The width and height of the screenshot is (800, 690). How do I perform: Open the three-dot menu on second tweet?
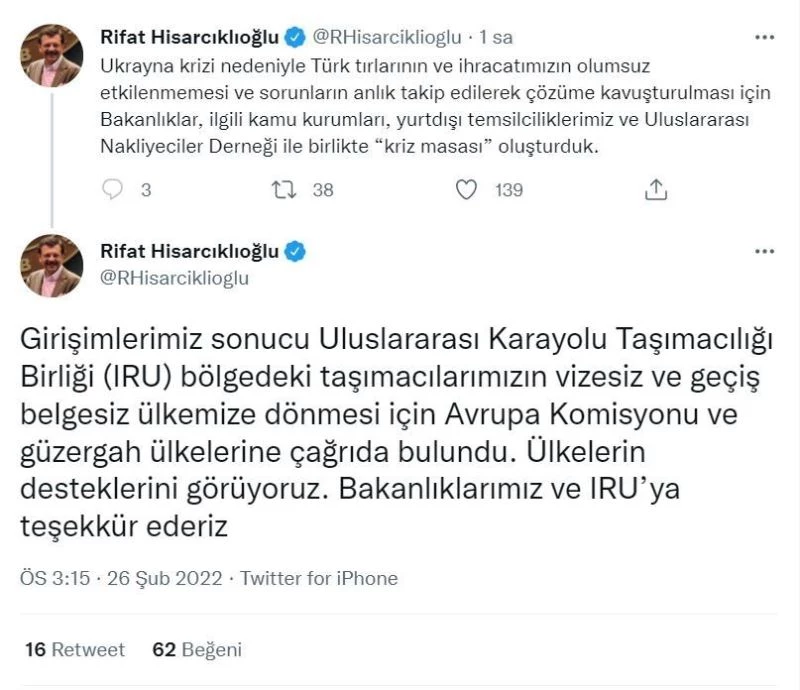(x=764, y=251)
